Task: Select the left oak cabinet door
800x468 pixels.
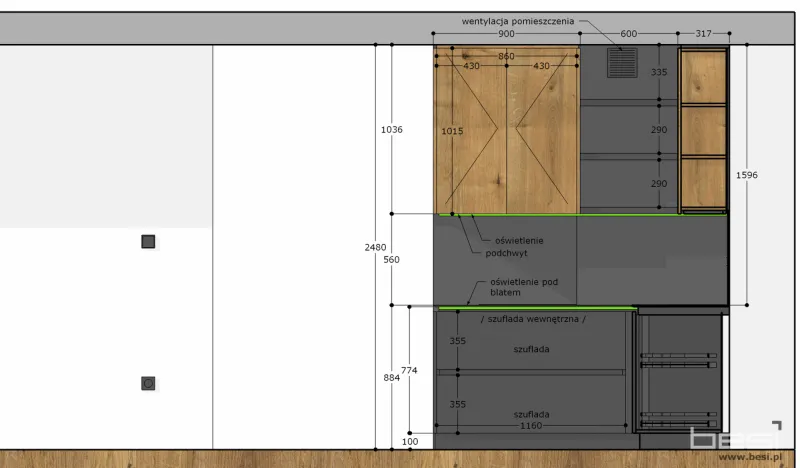Action: pyautogui.click(x=470, y=130)
